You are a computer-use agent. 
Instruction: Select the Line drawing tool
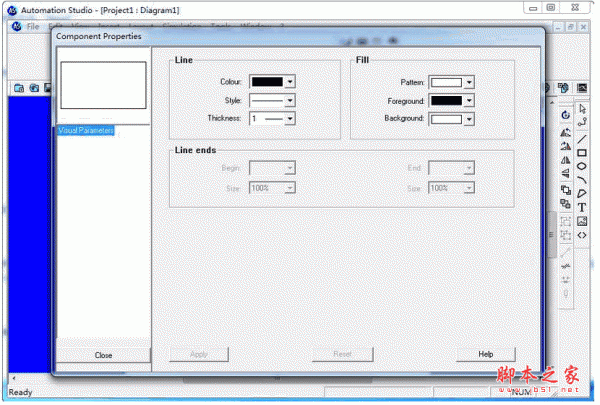582,139
